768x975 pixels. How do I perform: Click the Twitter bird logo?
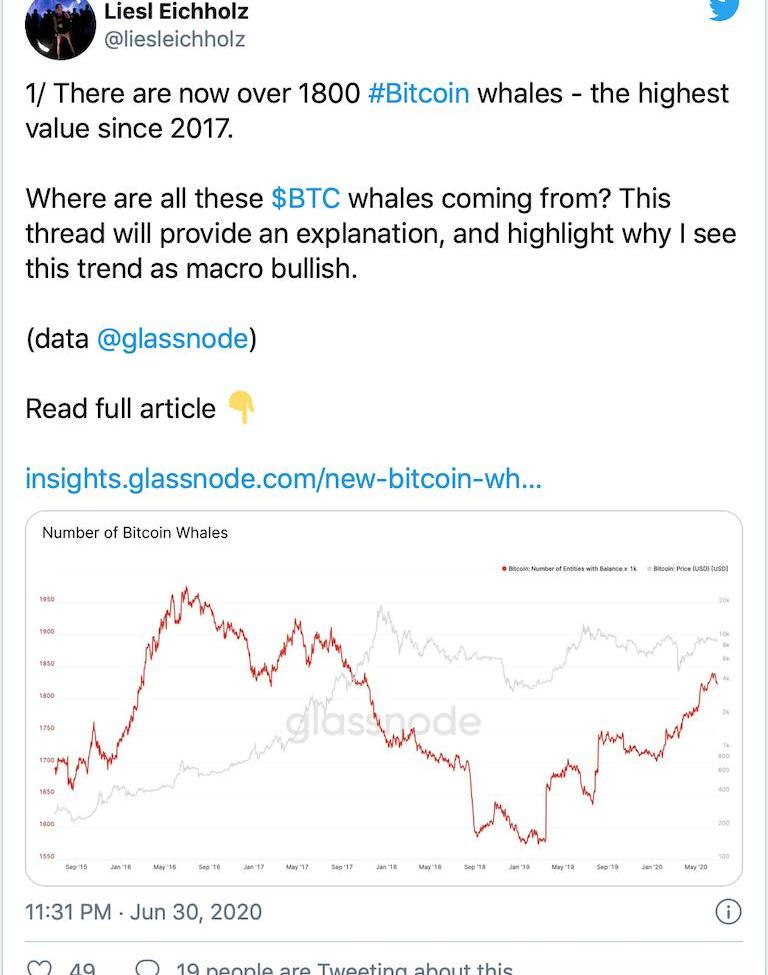tap(723, 8)
